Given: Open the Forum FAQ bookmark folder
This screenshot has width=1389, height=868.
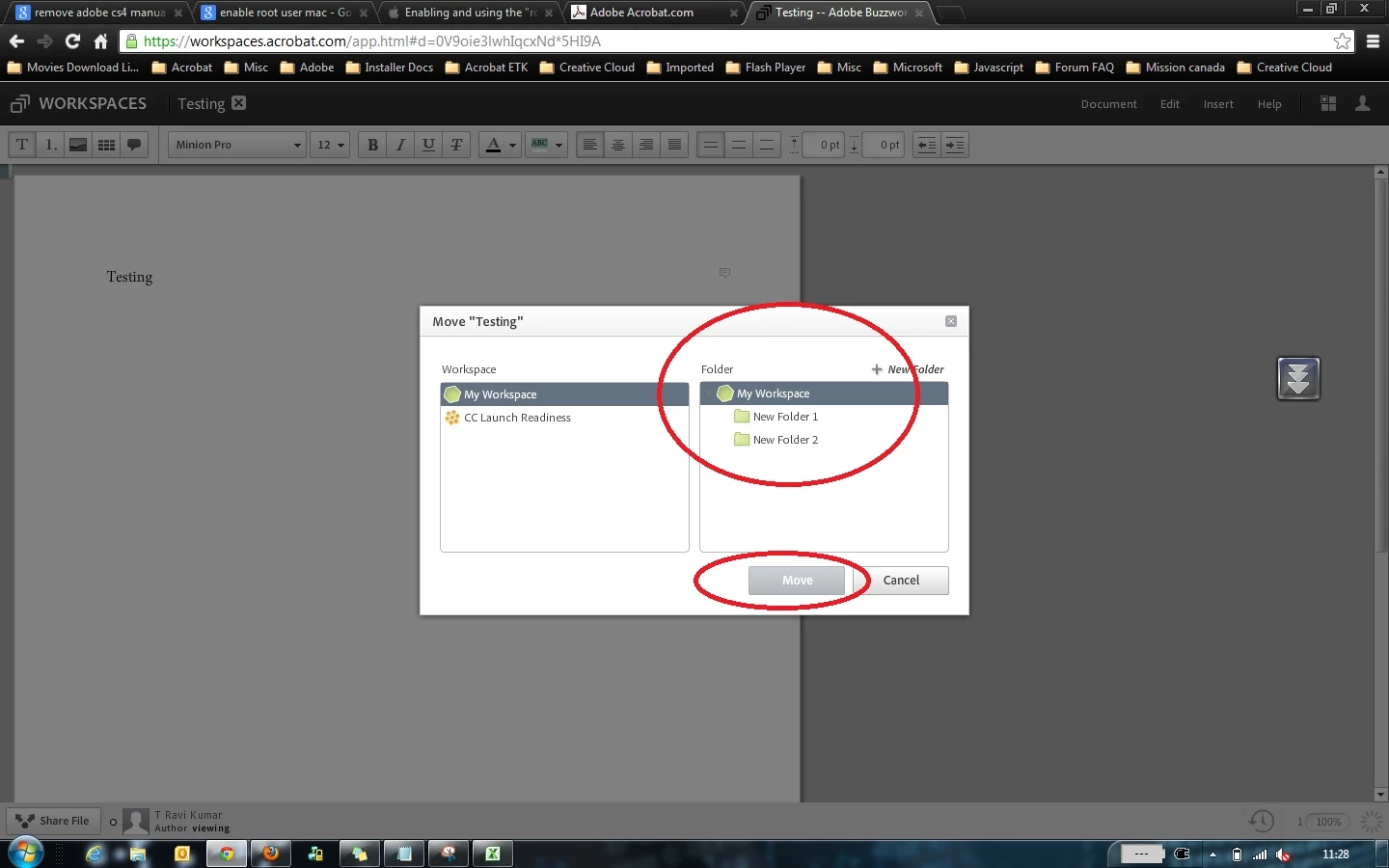Looking at the screenshot, I should (1076, 68).
